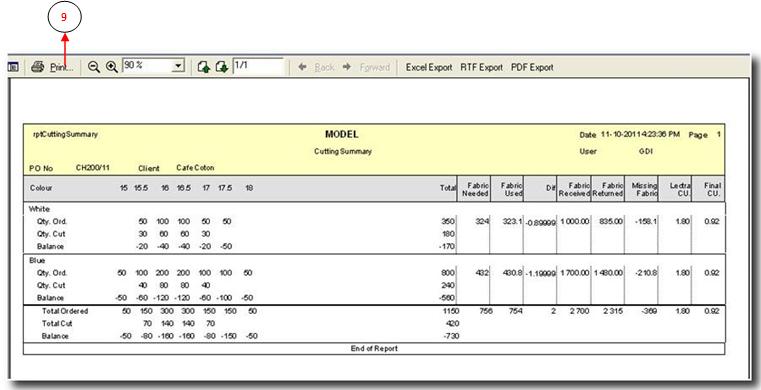Click the Missing Fabric column header
The height and width of the screenshot is (390, 761).
pos(644,189)
